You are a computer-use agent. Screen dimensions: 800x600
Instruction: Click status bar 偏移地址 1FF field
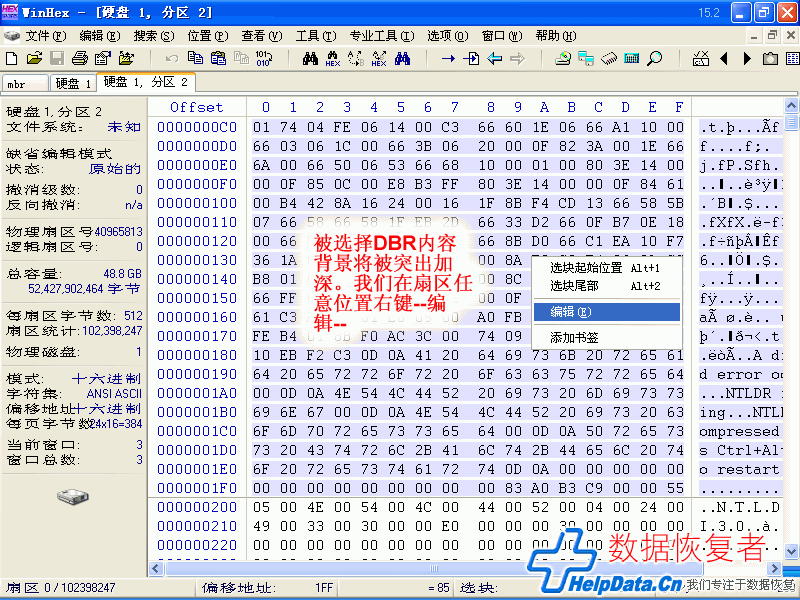coord(267,588)
